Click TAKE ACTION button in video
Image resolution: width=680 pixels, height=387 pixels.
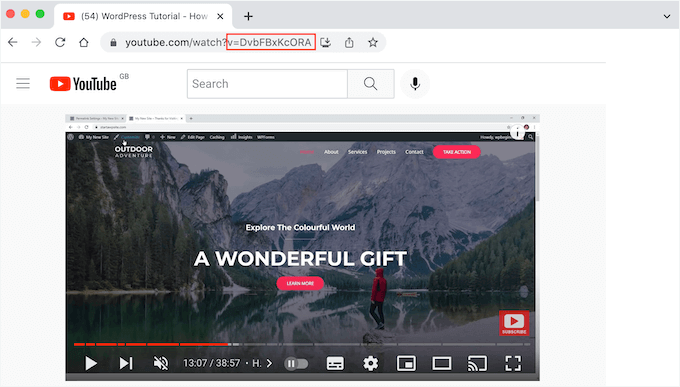(457, 152)
